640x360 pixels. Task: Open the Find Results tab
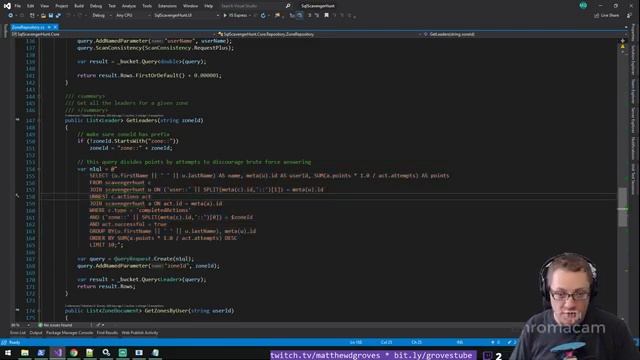point(107,333)
